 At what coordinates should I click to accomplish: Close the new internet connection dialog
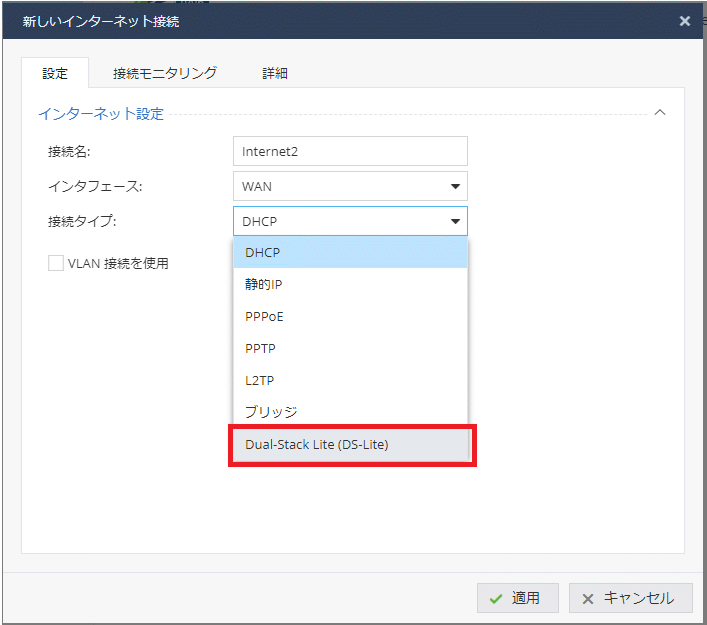coord(684,20)
